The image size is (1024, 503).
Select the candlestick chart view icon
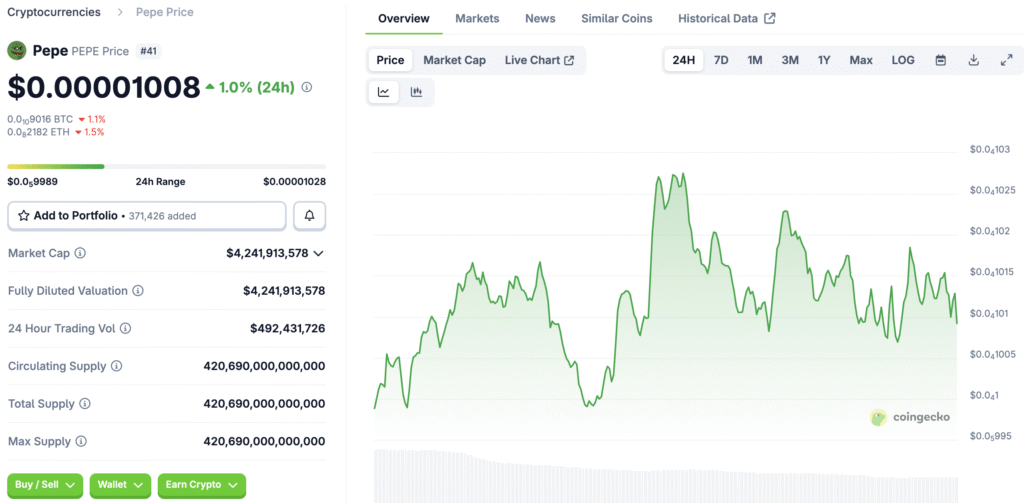click(x=416, y=92)
